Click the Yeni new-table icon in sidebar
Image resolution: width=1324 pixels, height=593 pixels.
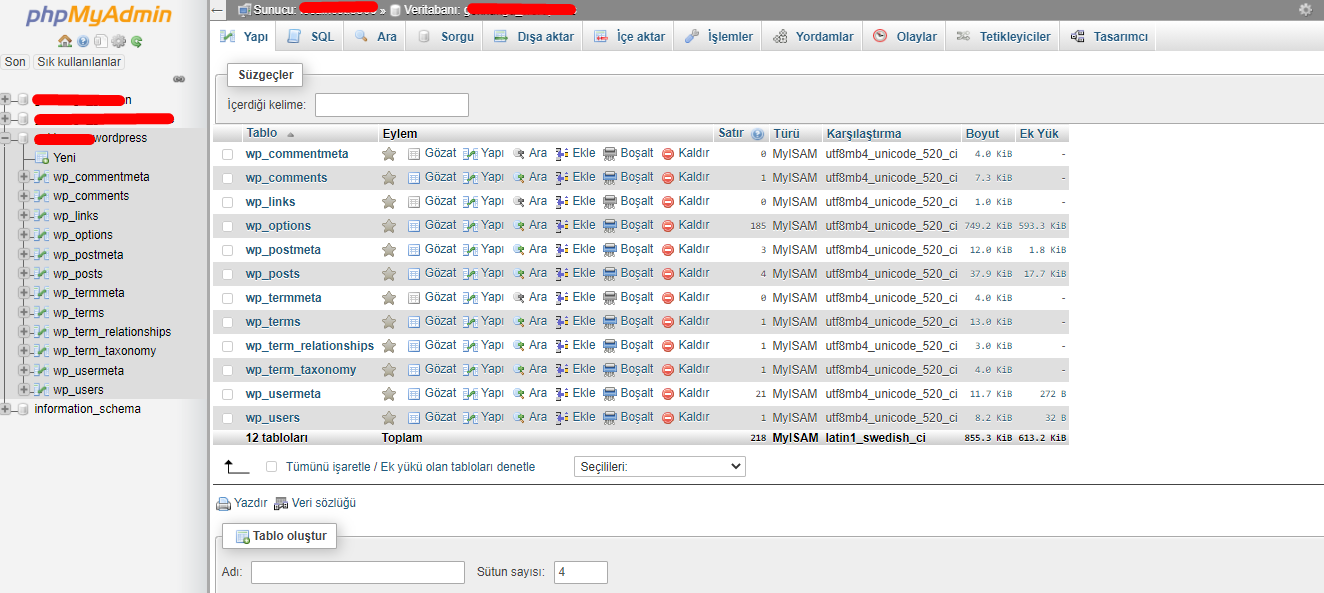(42, 158)
